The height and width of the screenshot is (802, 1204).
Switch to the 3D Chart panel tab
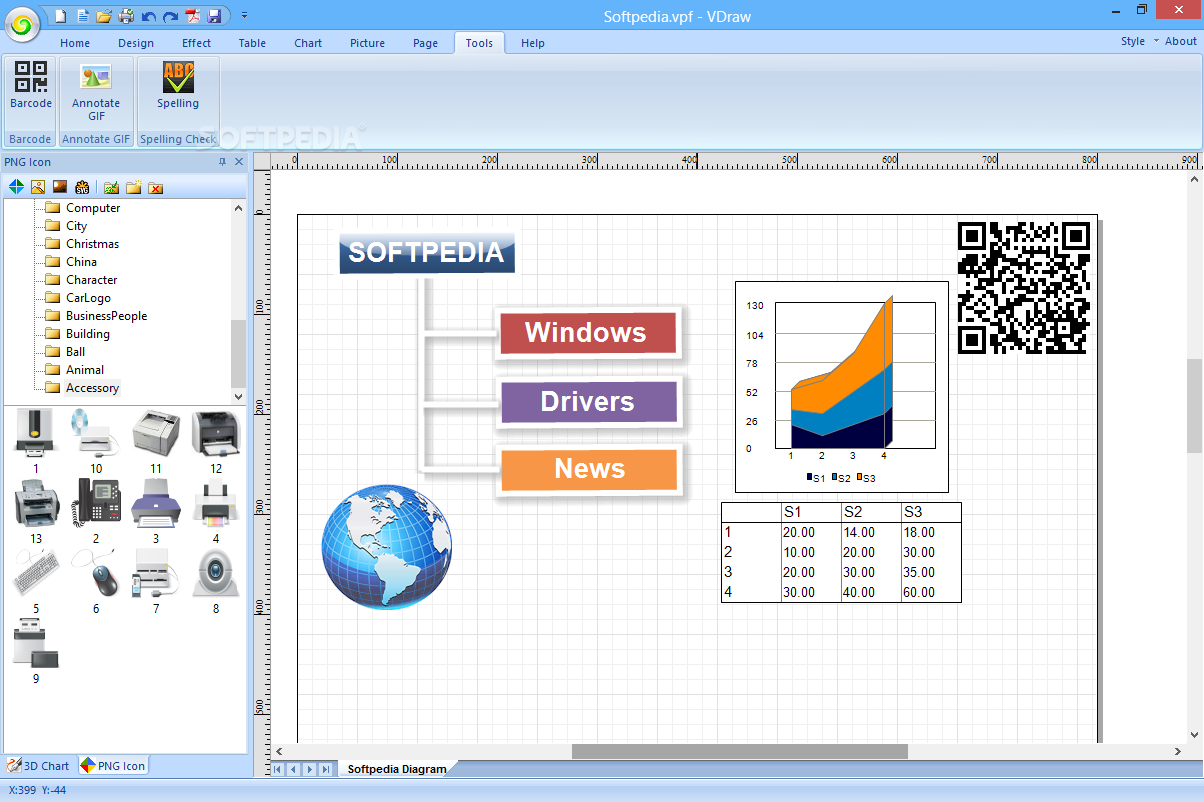tap(39, 766)
